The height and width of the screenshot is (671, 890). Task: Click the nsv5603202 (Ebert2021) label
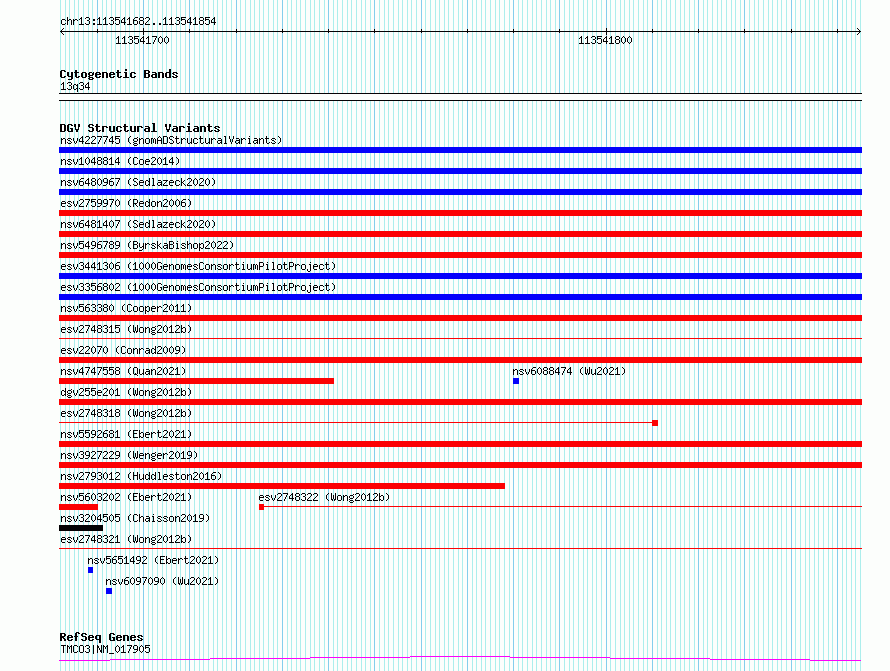tap(126, 497)
